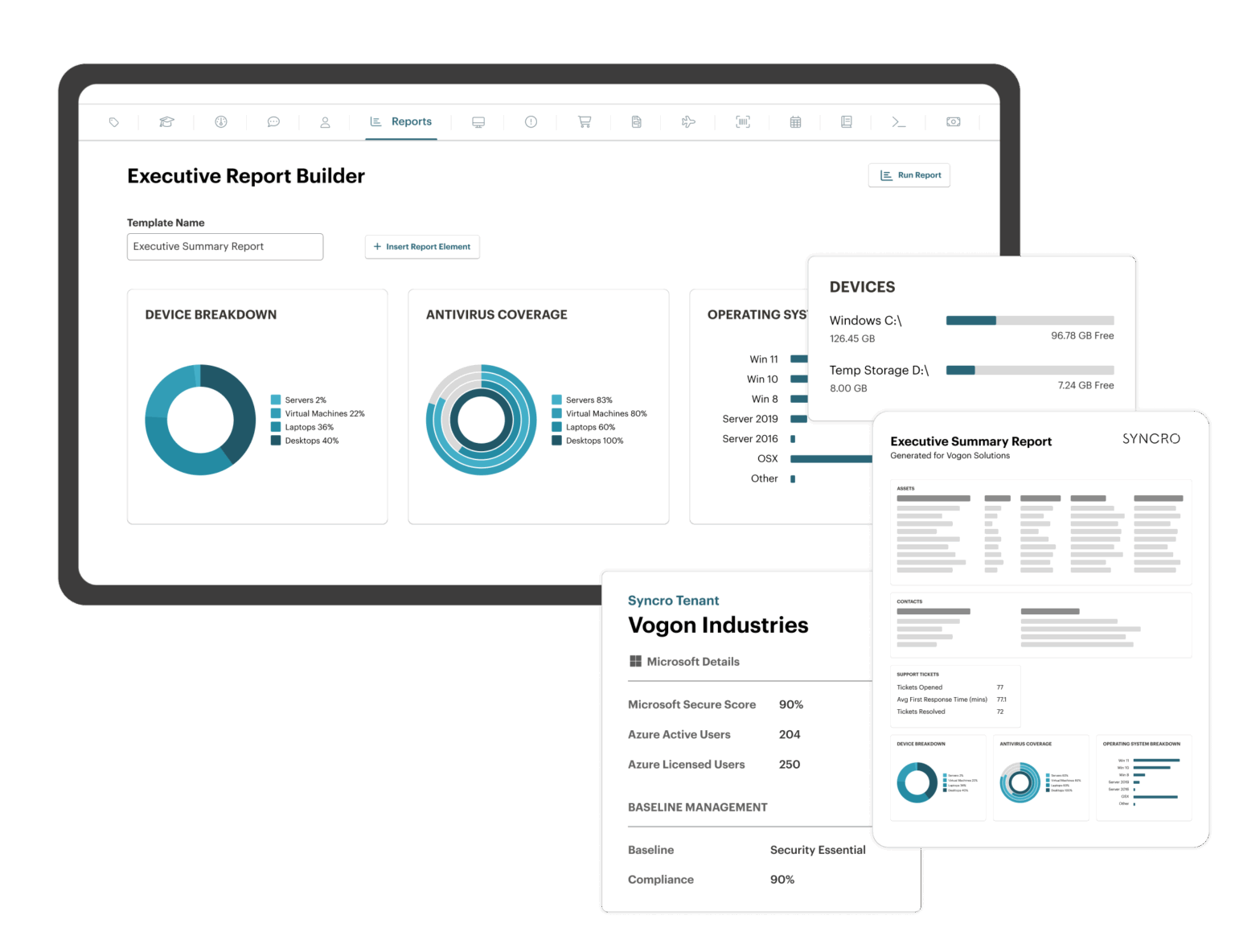Open the document file icon in navigation
1235x952 pixels.
click(x=636, y=122)
